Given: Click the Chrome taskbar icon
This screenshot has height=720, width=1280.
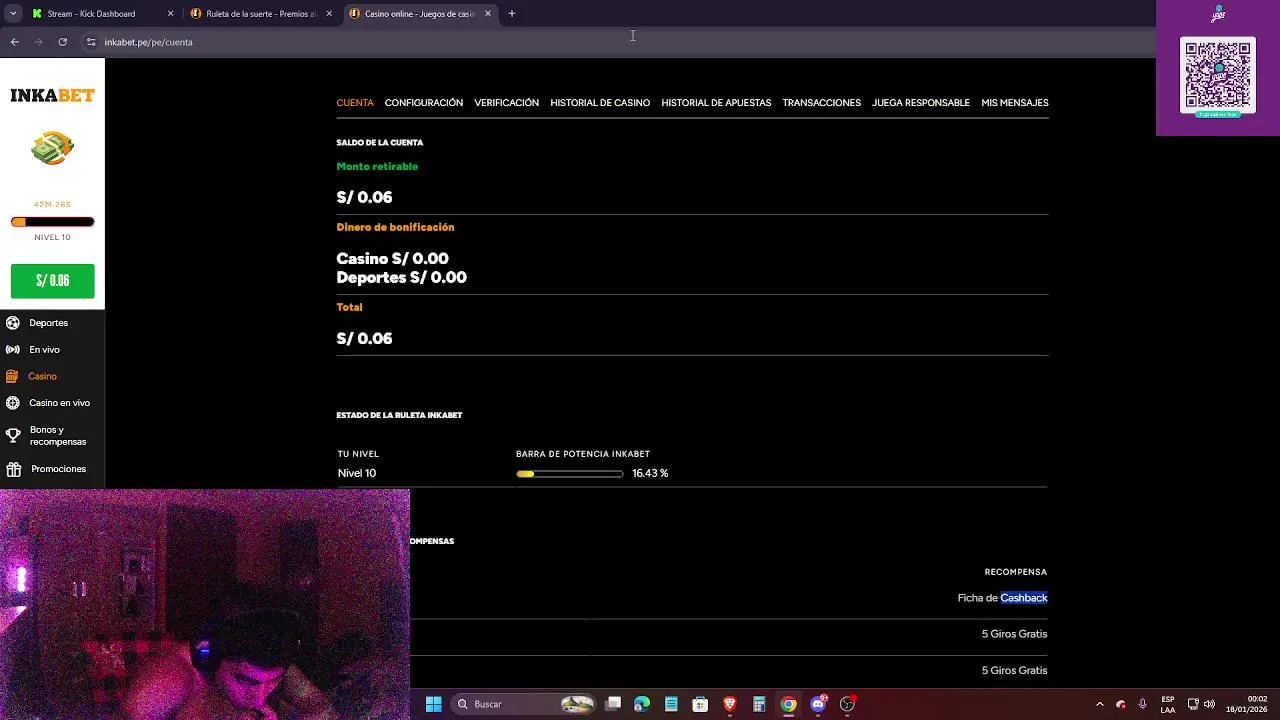Looking at the screenshot, I should pyautogui.click(x=789, y=704).
